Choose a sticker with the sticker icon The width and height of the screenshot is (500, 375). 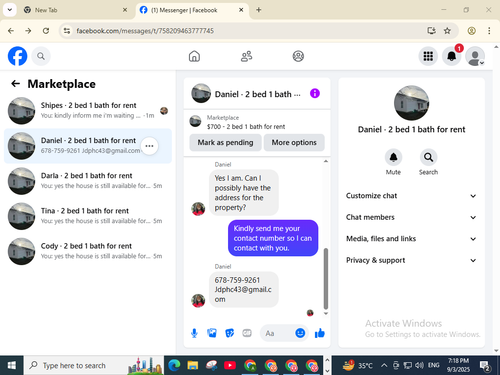tap(230, 333)
